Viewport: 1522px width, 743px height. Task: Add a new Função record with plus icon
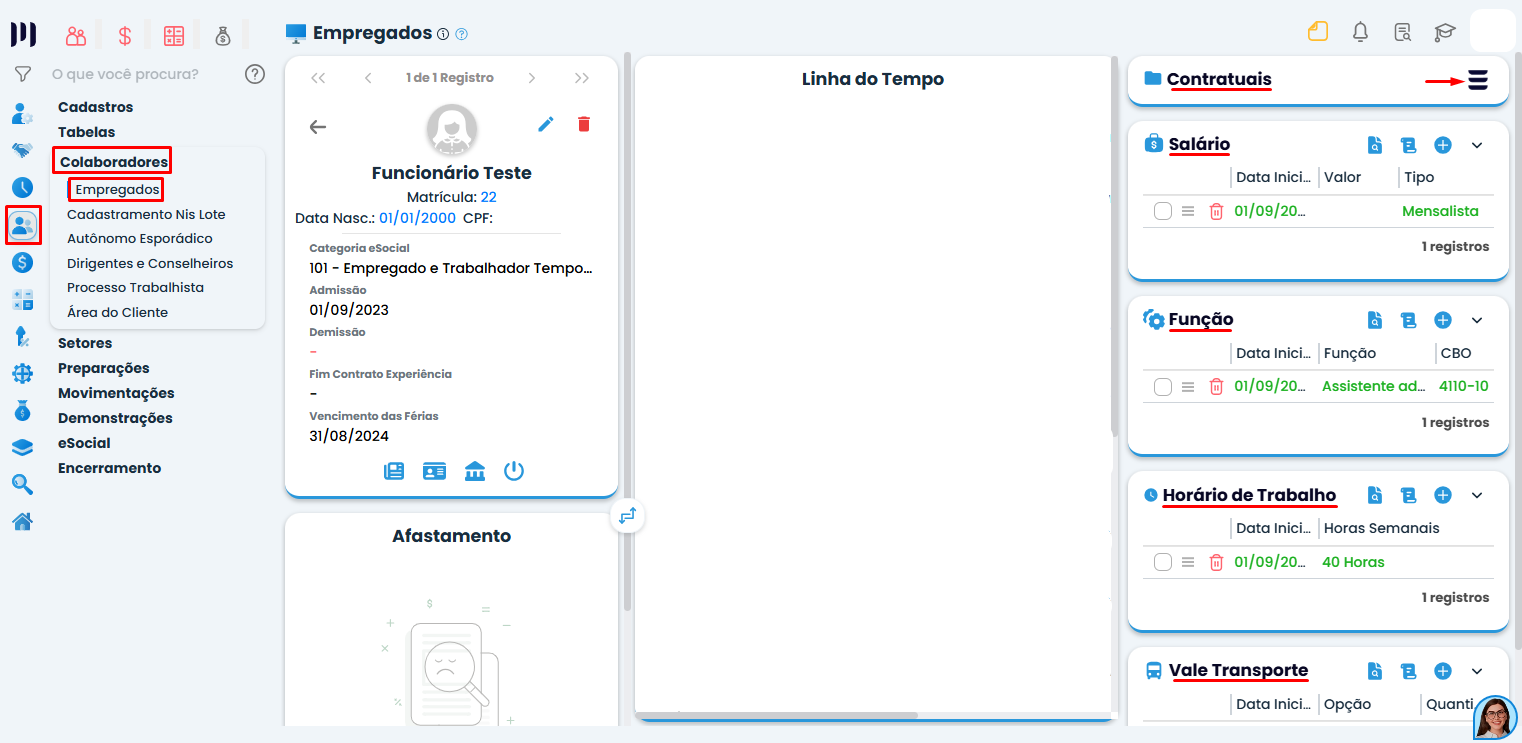point(1443,320)
